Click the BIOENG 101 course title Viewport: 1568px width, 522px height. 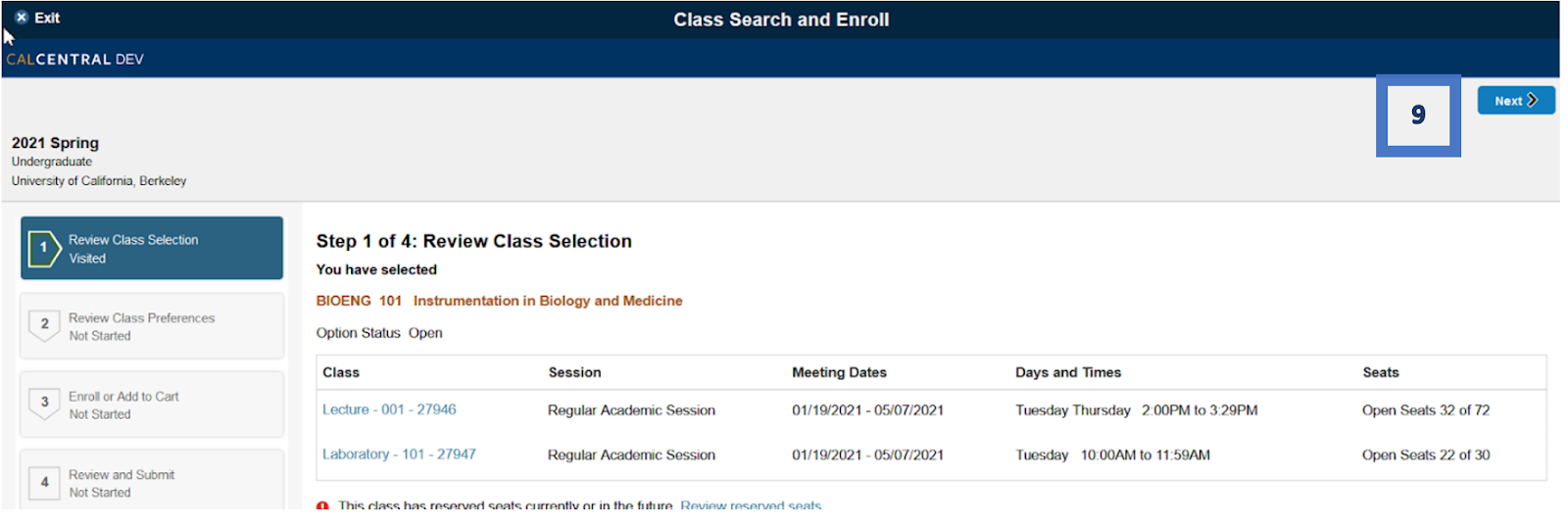[x=499, y=301]
